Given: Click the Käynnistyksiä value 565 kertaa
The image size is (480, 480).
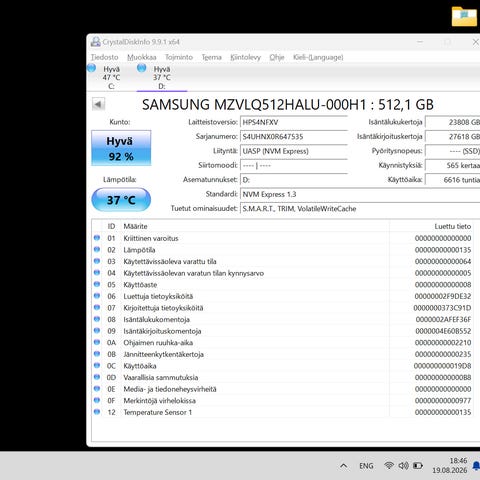Looking at the screenshot, I should (x=453, y=165).
